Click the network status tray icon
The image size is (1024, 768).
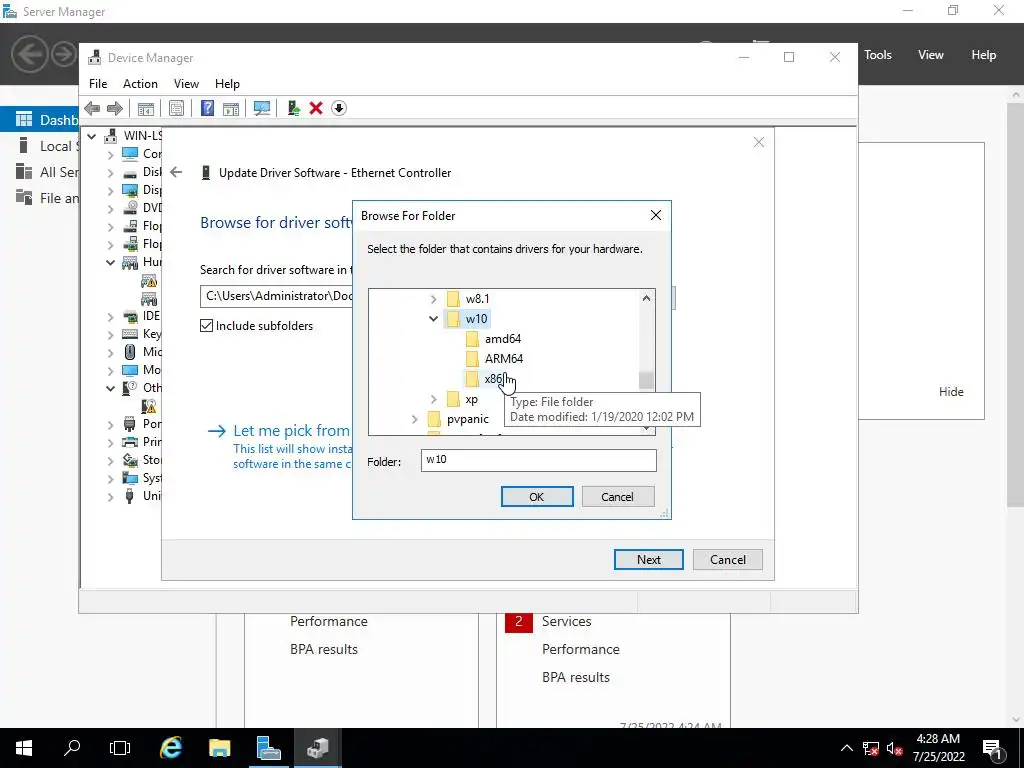point(871,748)
